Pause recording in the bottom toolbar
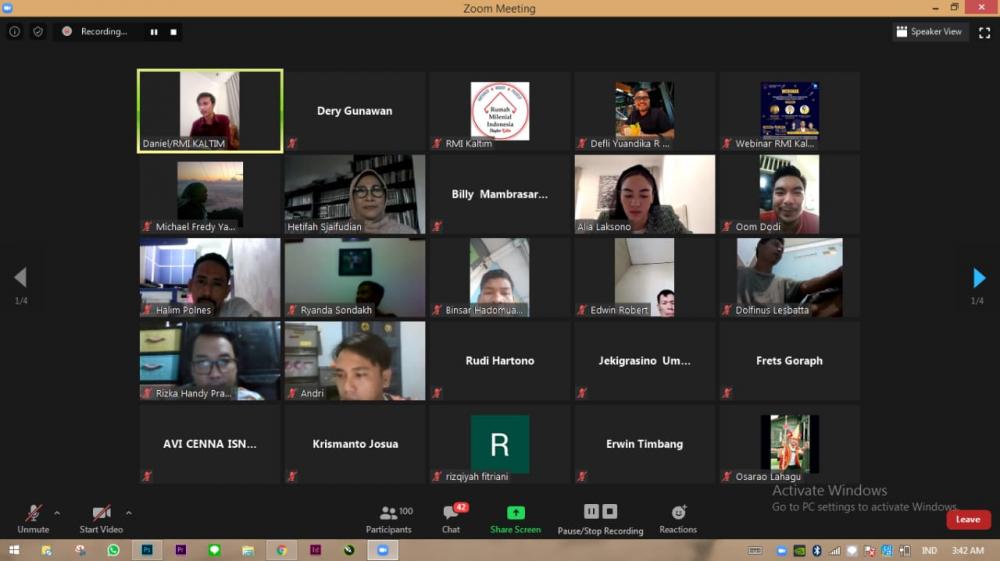This screenshot has height=561, width=1000. pos(591,511)
